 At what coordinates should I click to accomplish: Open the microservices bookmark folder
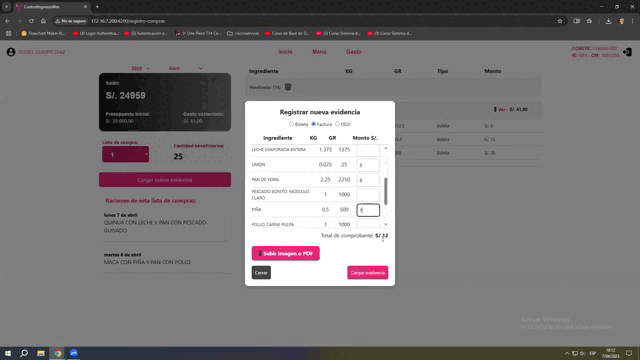(243, 33)
